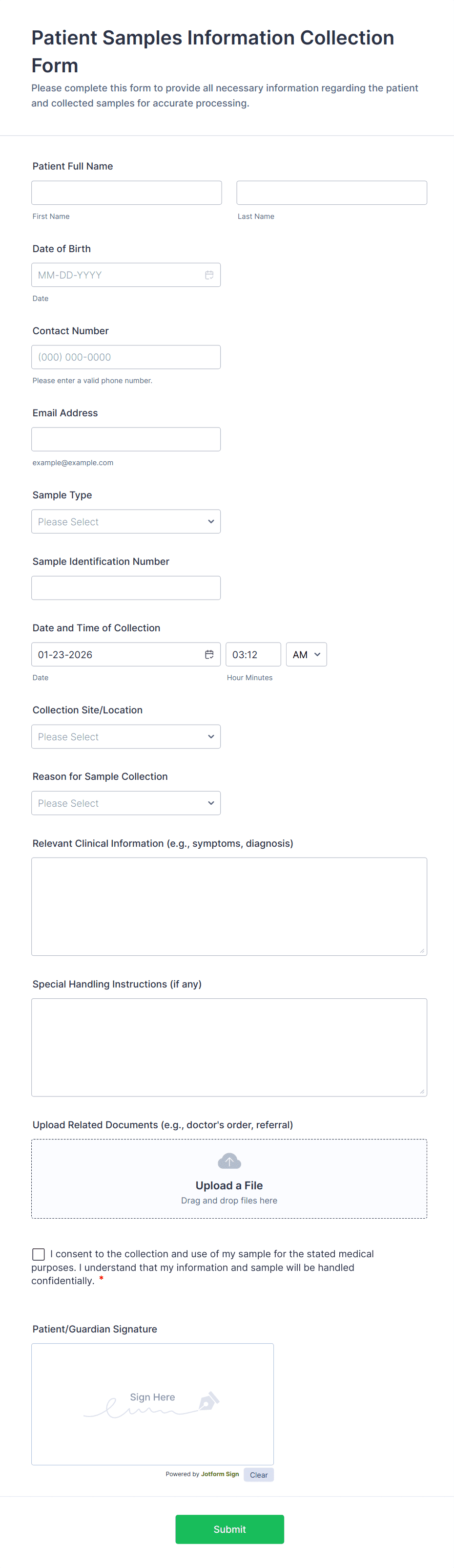The image size is (454, 1568).
Task: Open the Sample Type dropdown
Action: [126, 521]
